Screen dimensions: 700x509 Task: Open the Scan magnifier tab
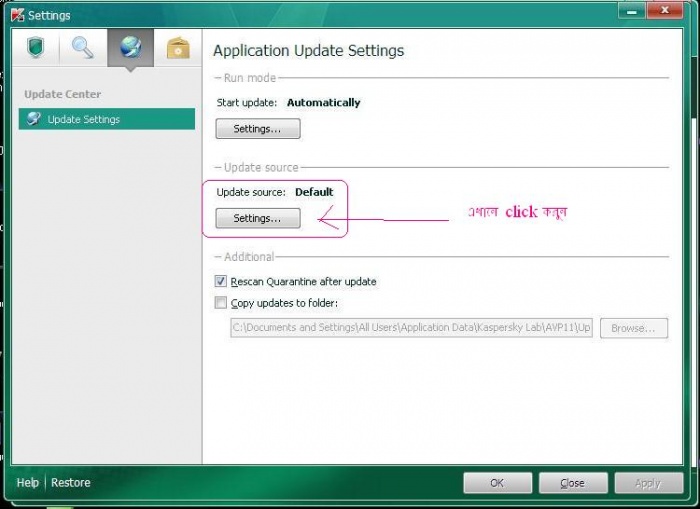[83, 48]
